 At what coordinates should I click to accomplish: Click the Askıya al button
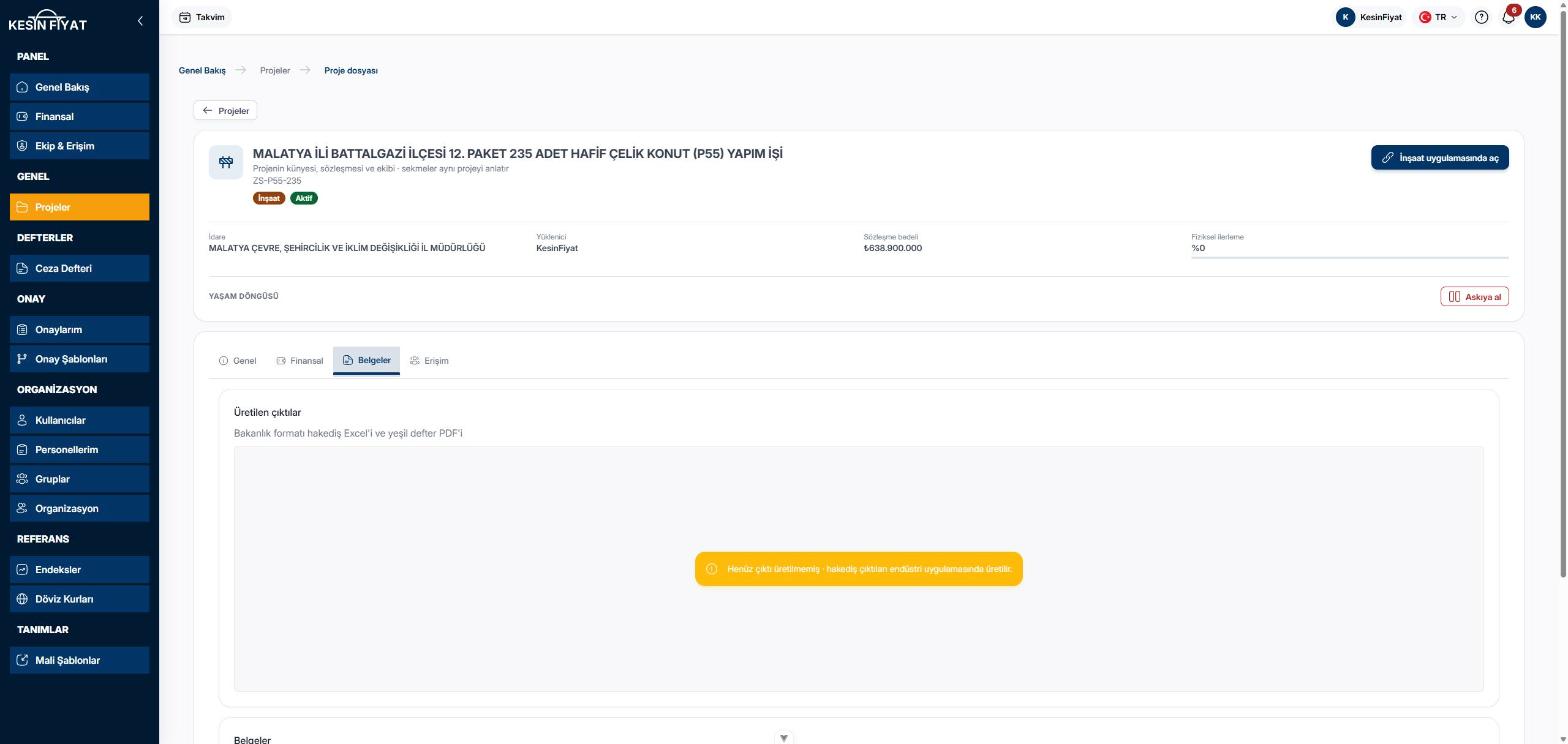1475,297
